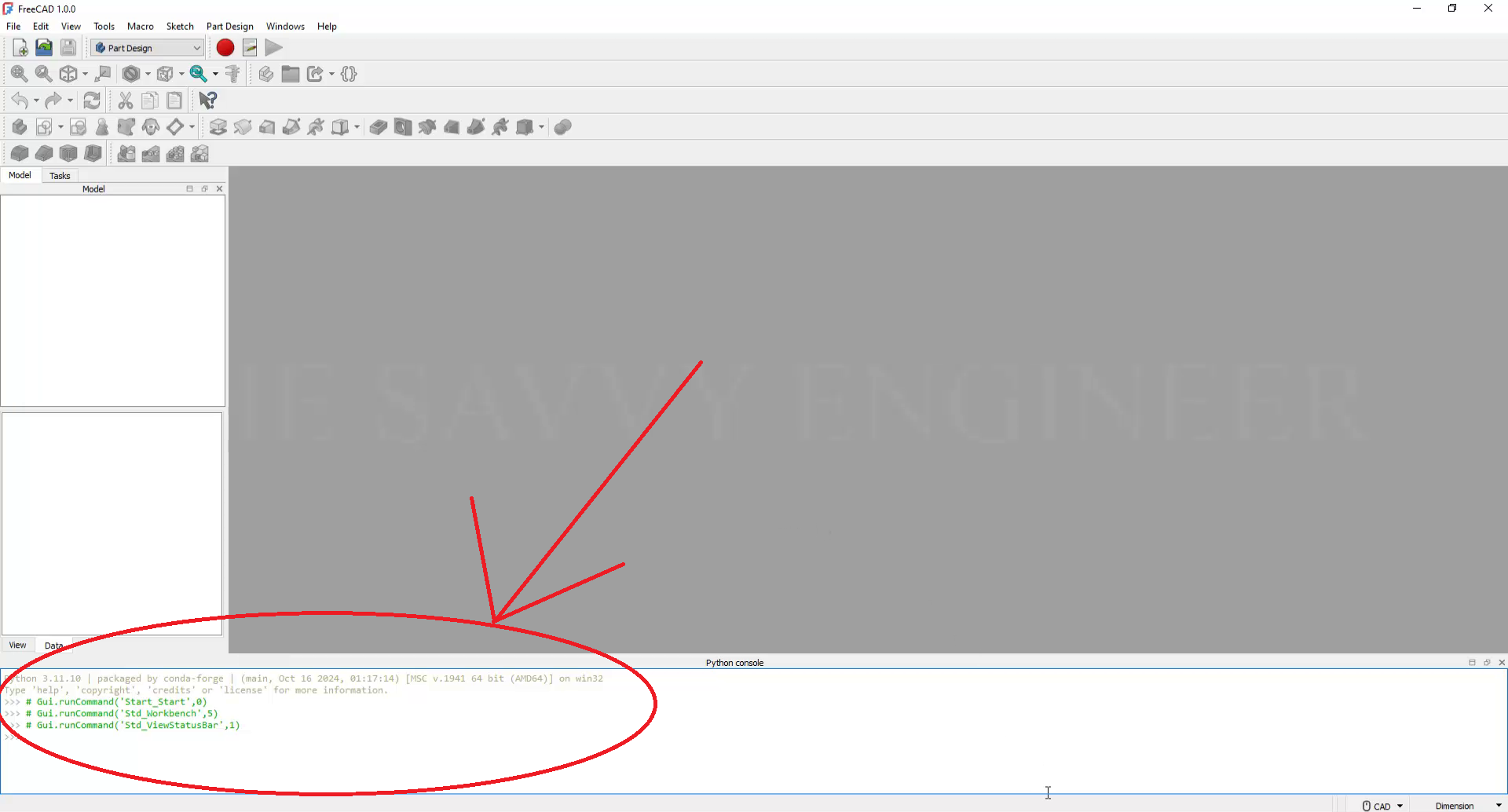
Task: Click the Open document icon
Action: [44, 48]
